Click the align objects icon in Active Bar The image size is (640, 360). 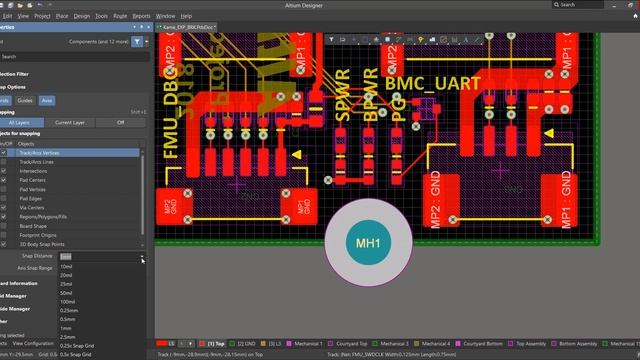(376, 40)
